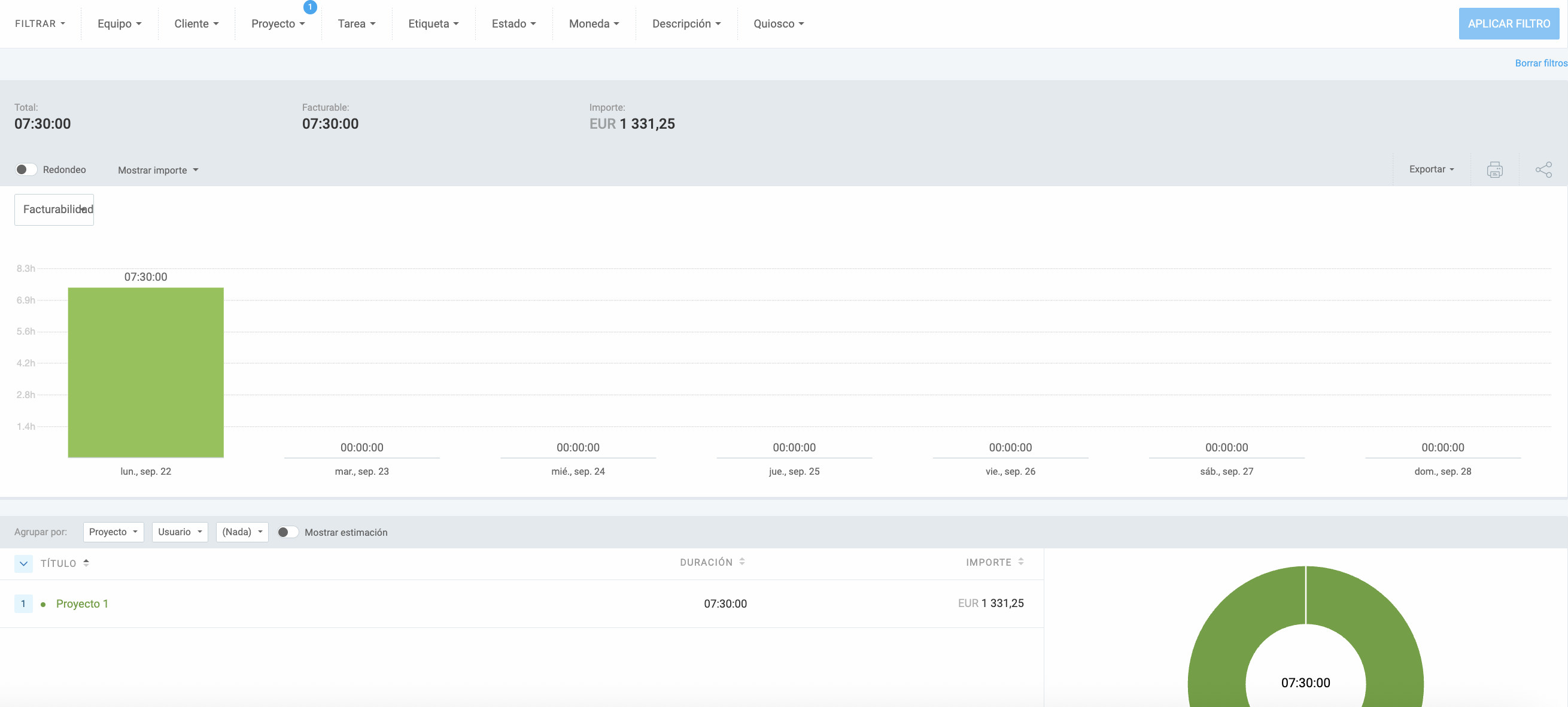Screen dimensions: 1568x707
Task: Click the share report icon
Action: (1543, 169)
